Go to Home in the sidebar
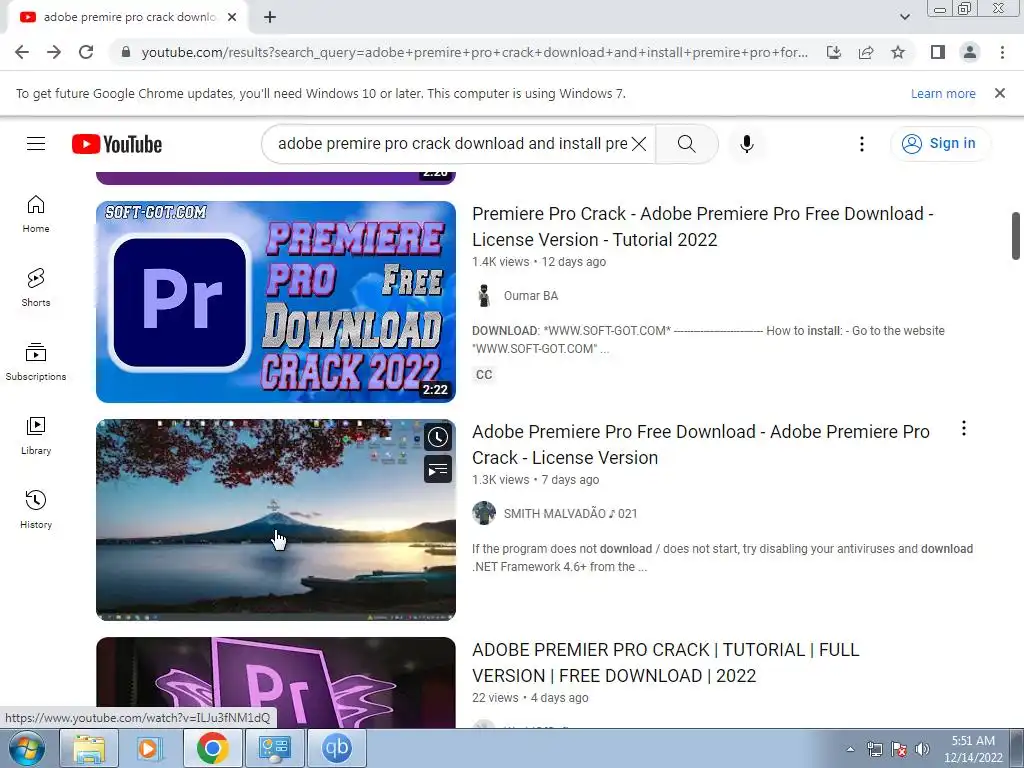 [x=36, y=214]
